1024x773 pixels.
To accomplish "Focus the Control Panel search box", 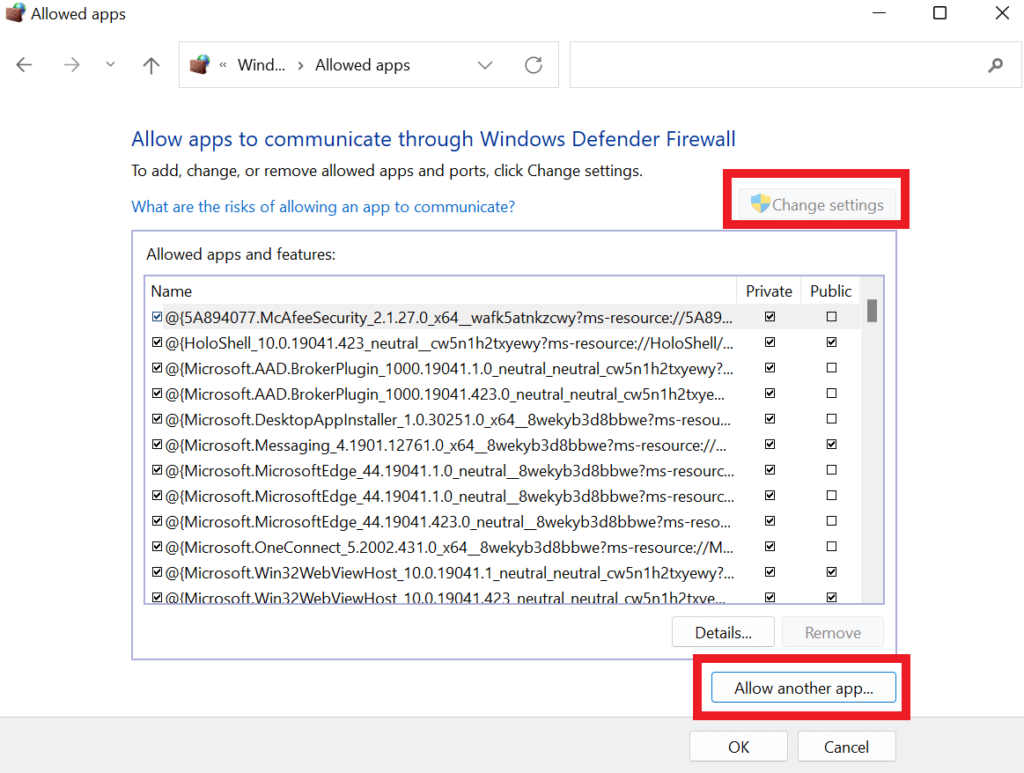I will pos(795,65).
